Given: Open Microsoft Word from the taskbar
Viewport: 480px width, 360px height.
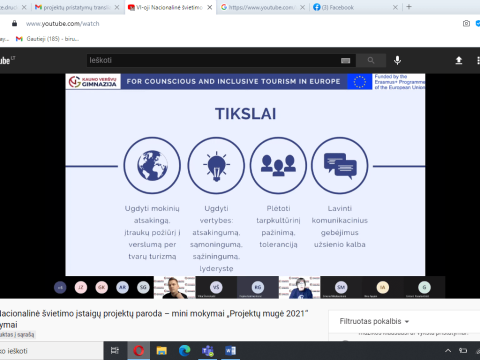Looking at the screenshot, I should point(230,351).
